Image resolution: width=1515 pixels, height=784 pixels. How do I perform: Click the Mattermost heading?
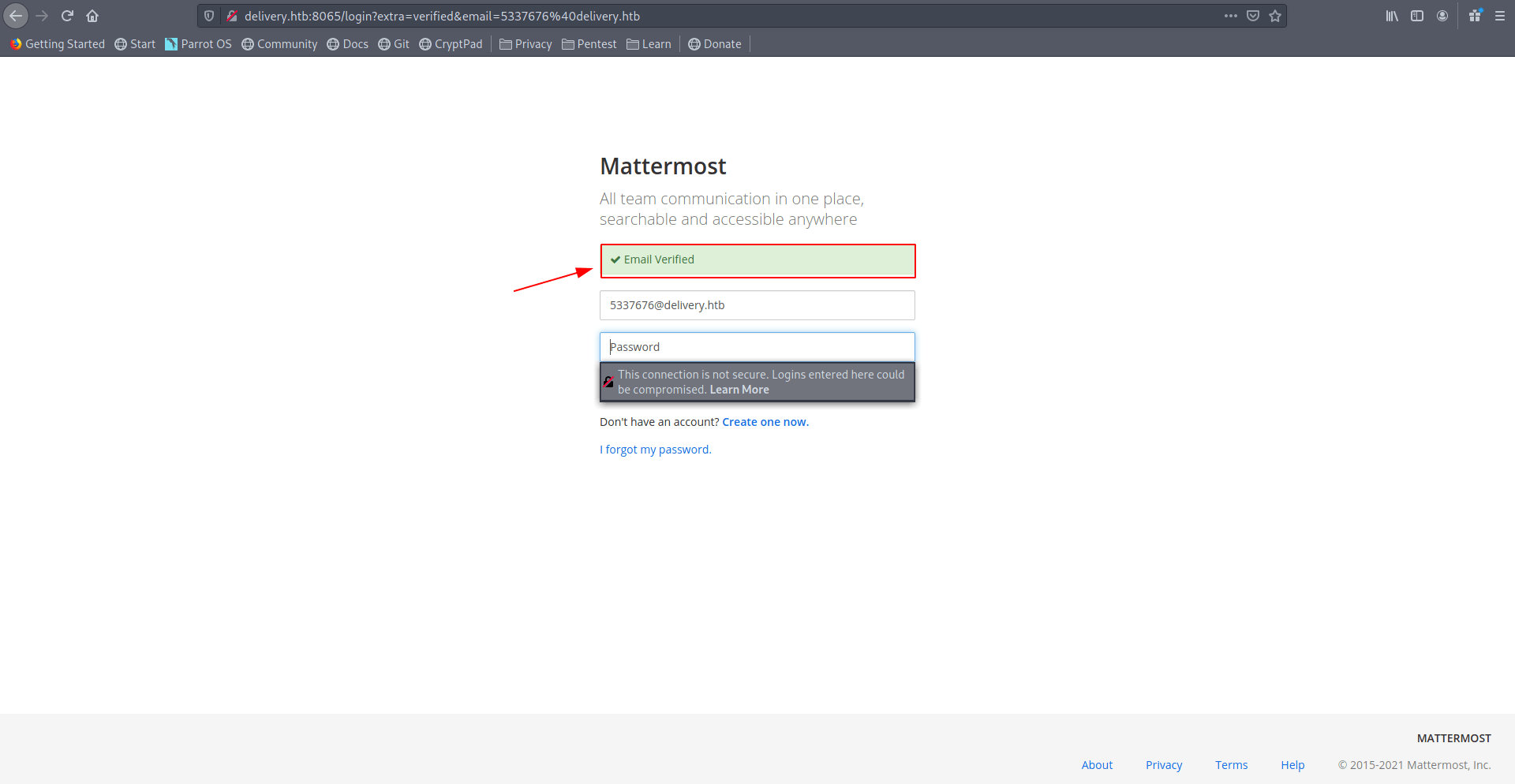(x=663, y=166)
